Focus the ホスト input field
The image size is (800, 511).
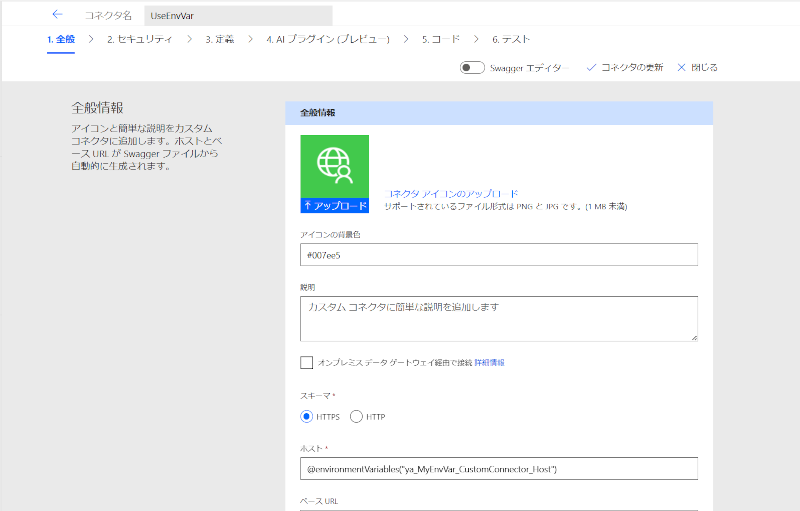(x=498, y=468)
